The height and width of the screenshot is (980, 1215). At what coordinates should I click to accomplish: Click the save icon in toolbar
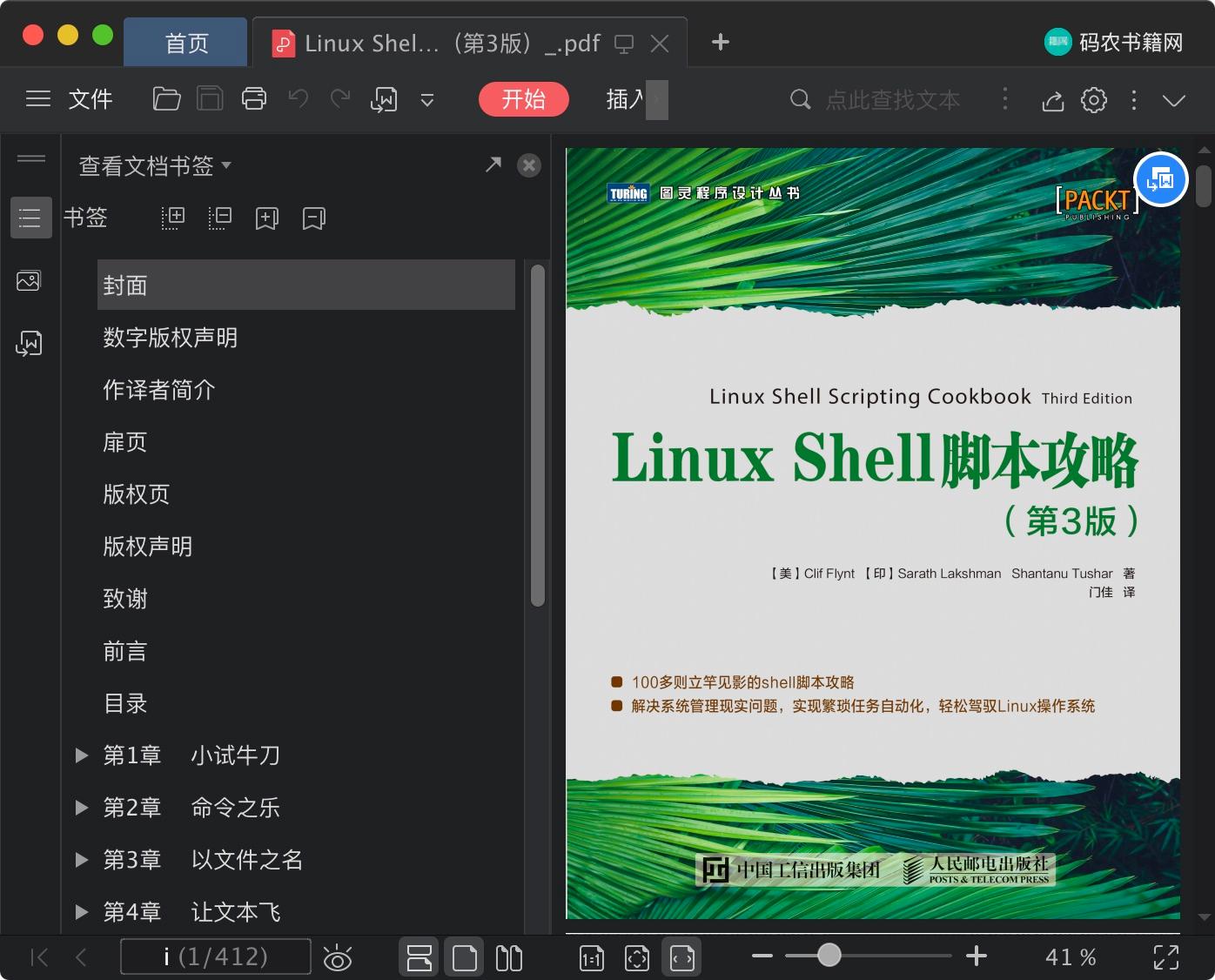coord(210,99)
